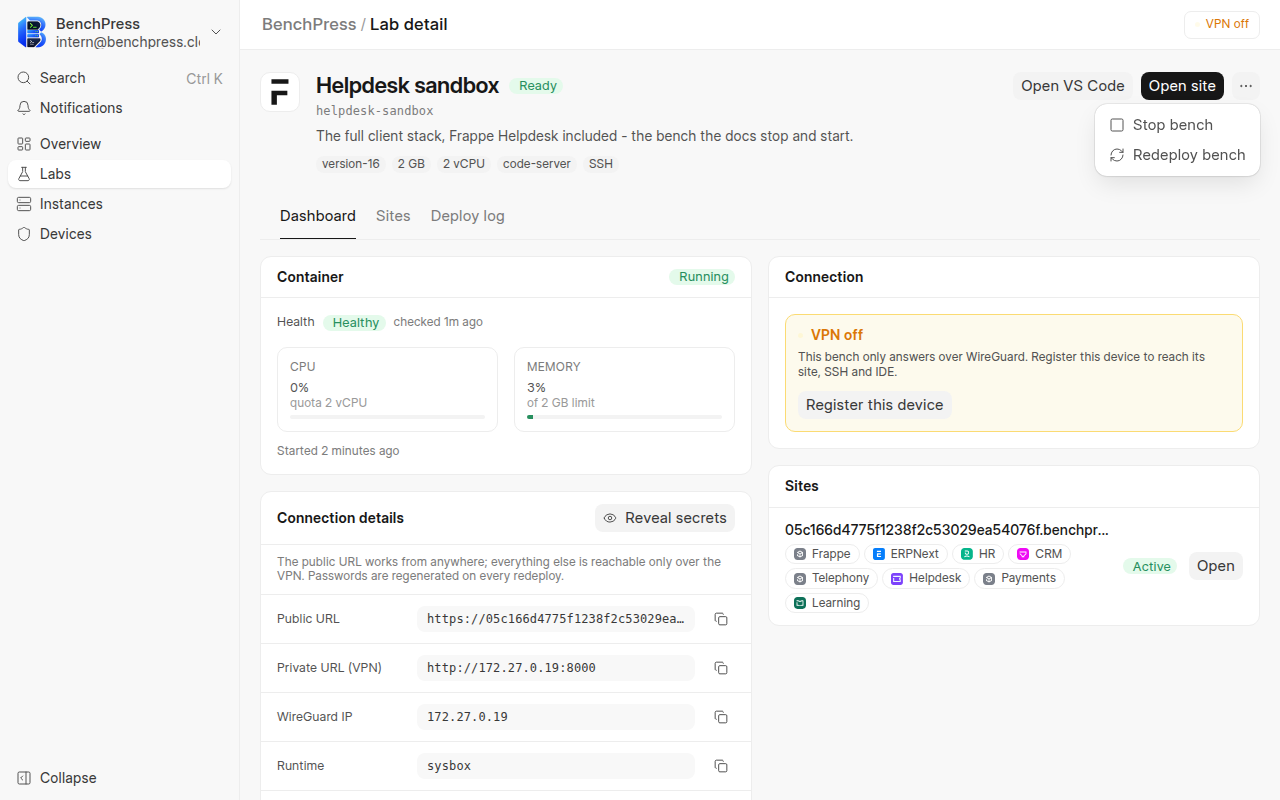Click the Overview grid icon
This screenshot has width=1280, height=800.
tap(24, 144)
